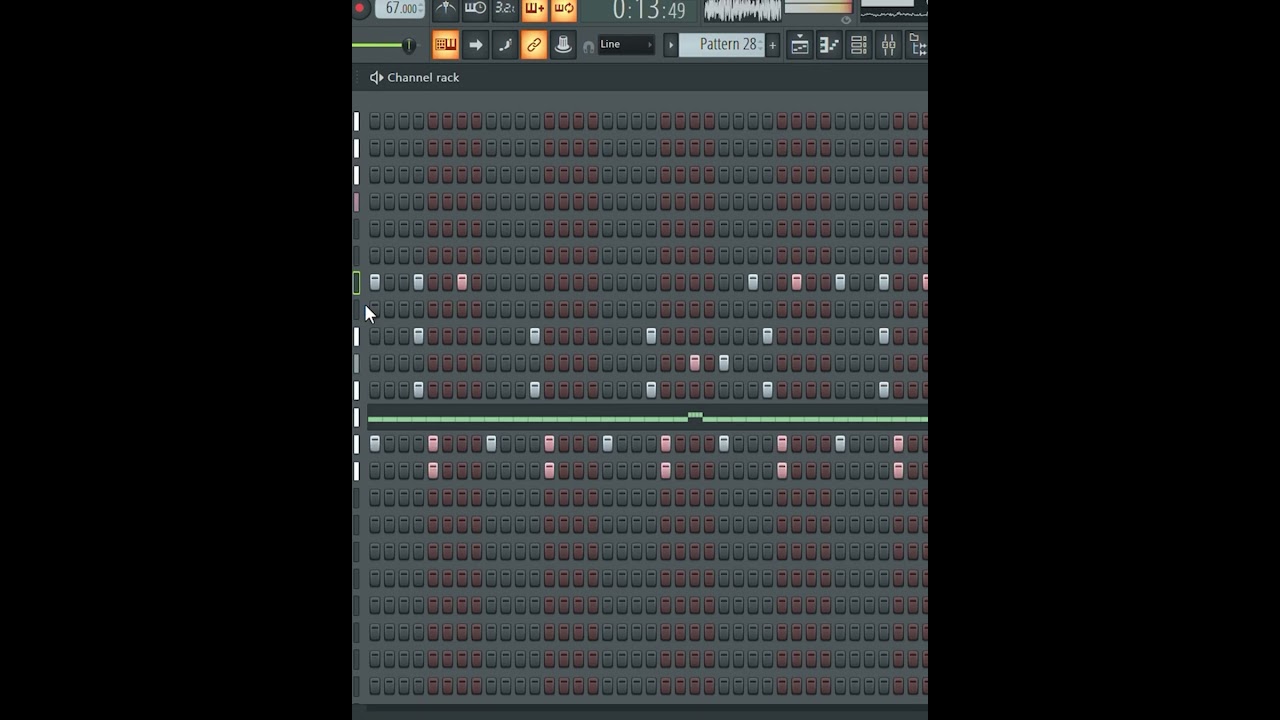This screenshot has height=720, width=1280.
Task: Click the tempo field showing 67.000
Action: [400, 8]
